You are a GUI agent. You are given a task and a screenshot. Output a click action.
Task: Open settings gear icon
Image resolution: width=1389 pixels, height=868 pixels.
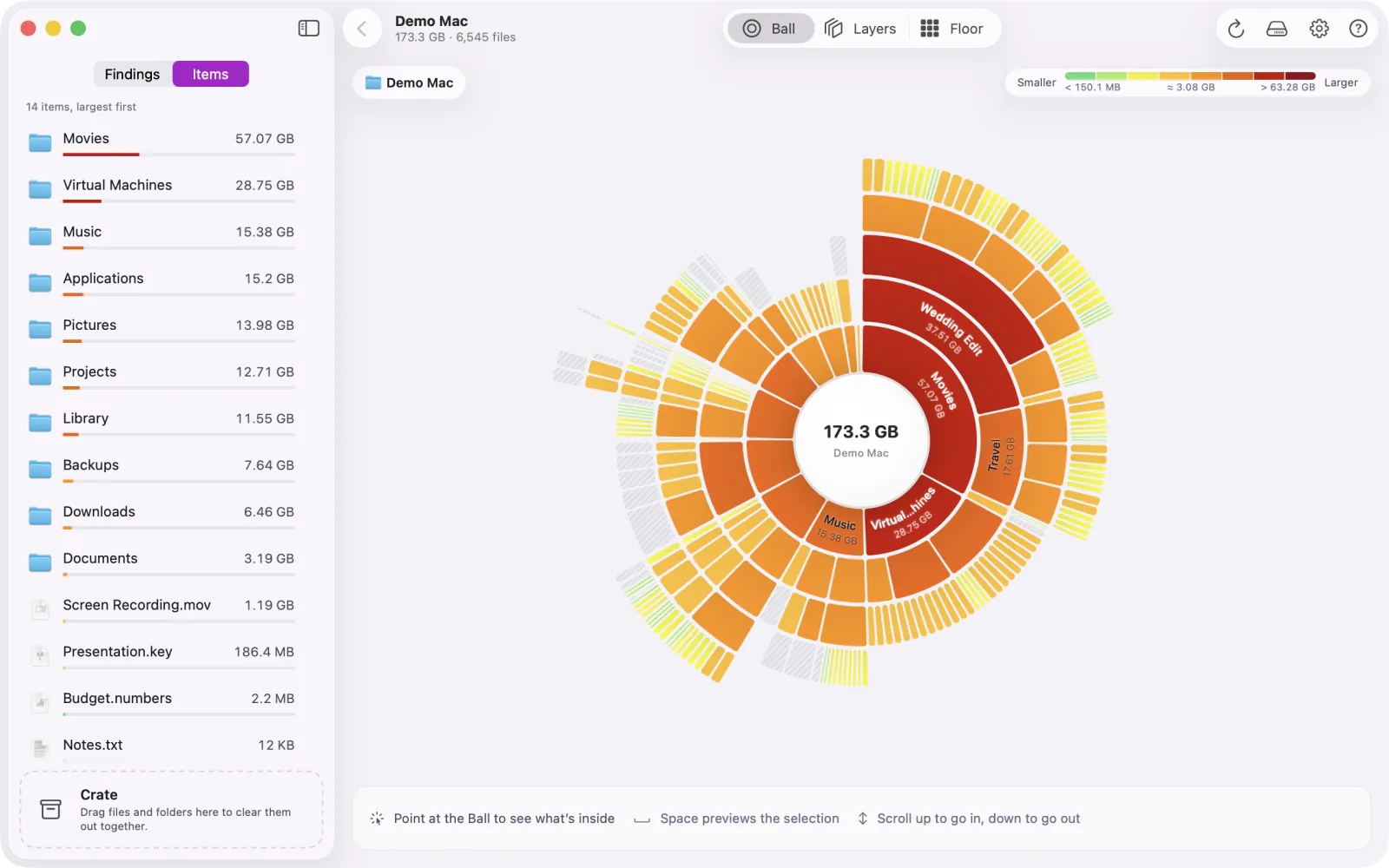pyautogui.click(x=1319, y=29)
